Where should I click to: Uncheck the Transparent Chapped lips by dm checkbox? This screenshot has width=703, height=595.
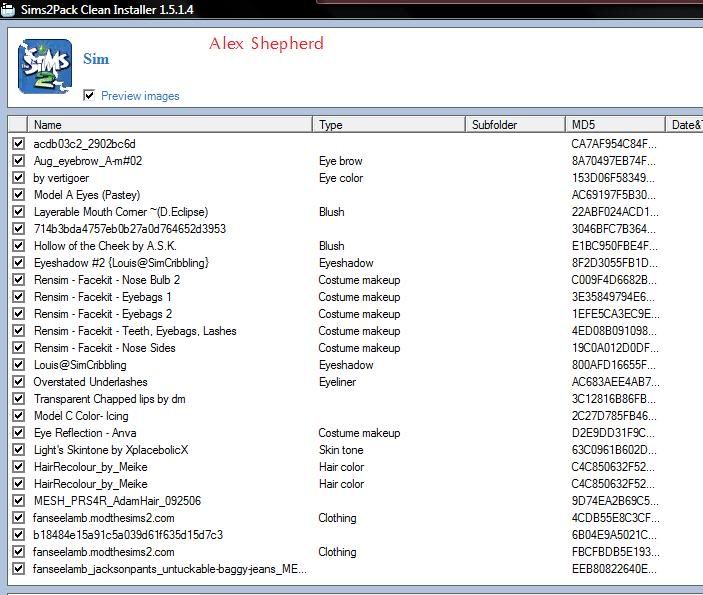pos(18,399)
